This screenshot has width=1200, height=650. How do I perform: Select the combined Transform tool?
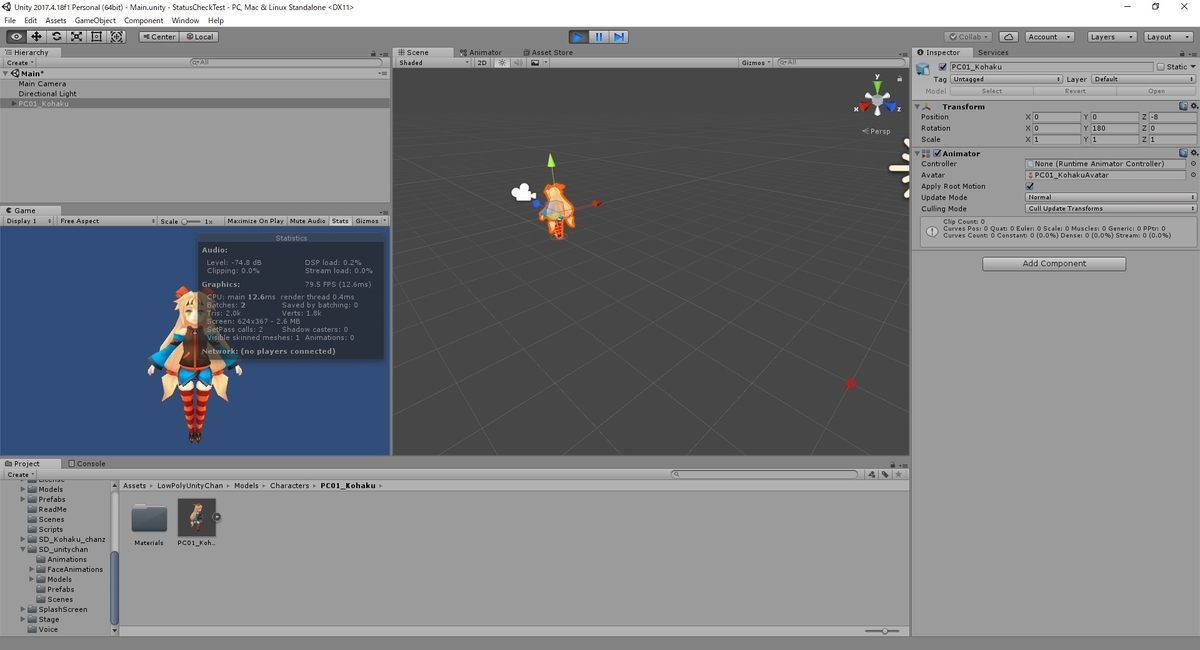(x=116, y=37)
